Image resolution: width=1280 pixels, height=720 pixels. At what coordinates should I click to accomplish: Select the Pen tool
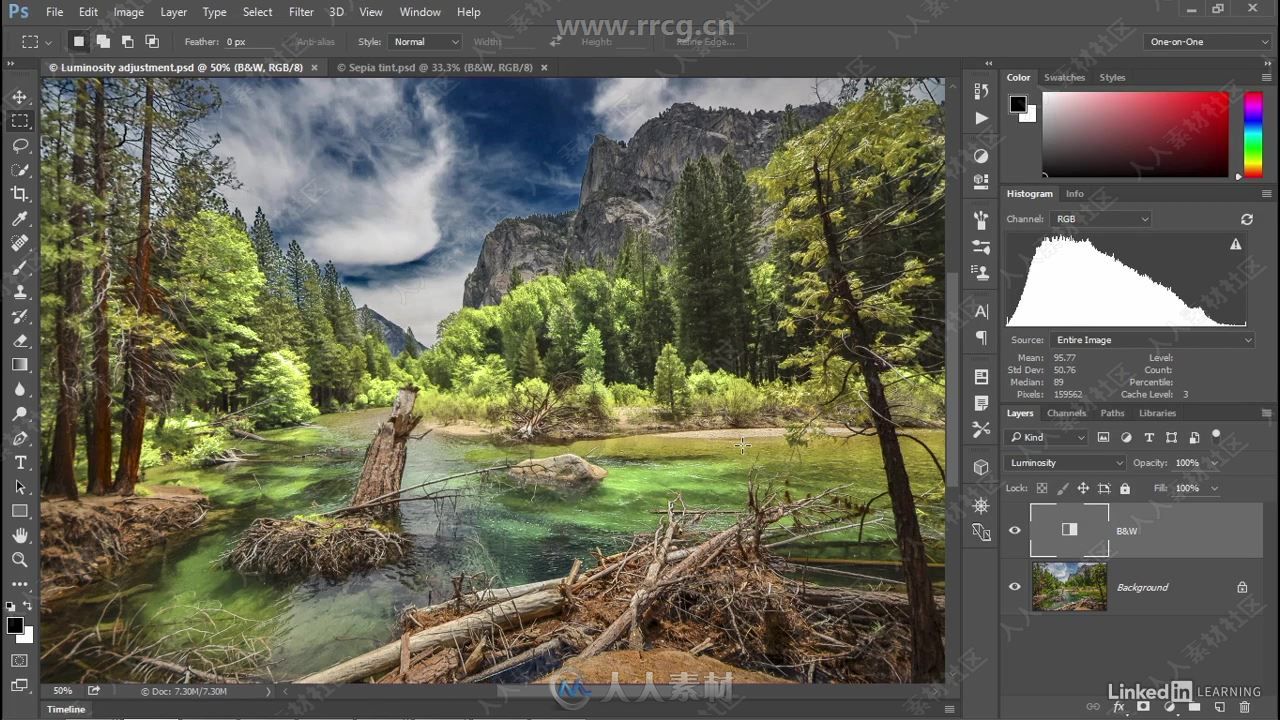point(20,438)
